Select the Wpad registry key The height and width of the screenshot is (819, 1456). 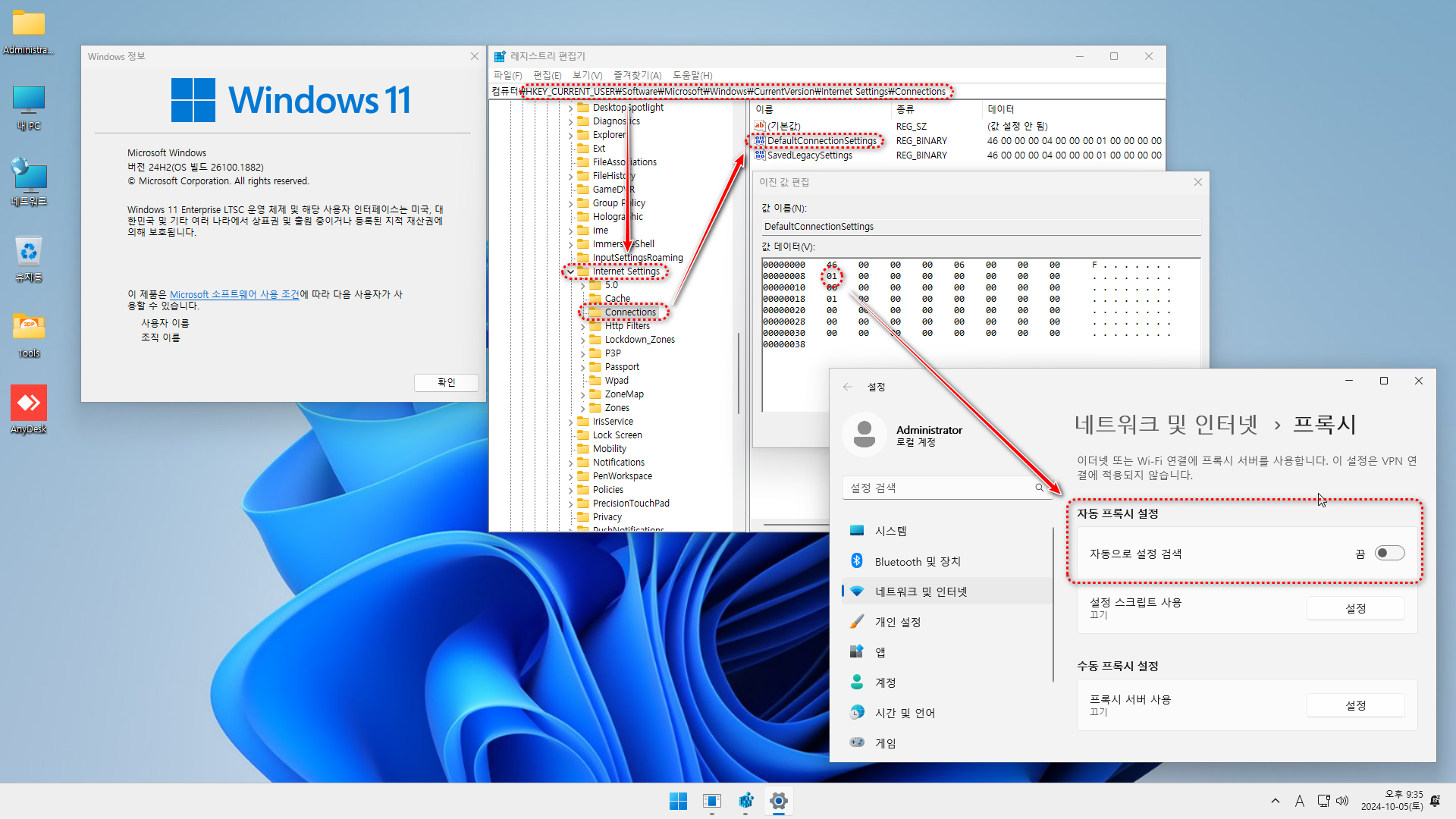click(617, 381)
